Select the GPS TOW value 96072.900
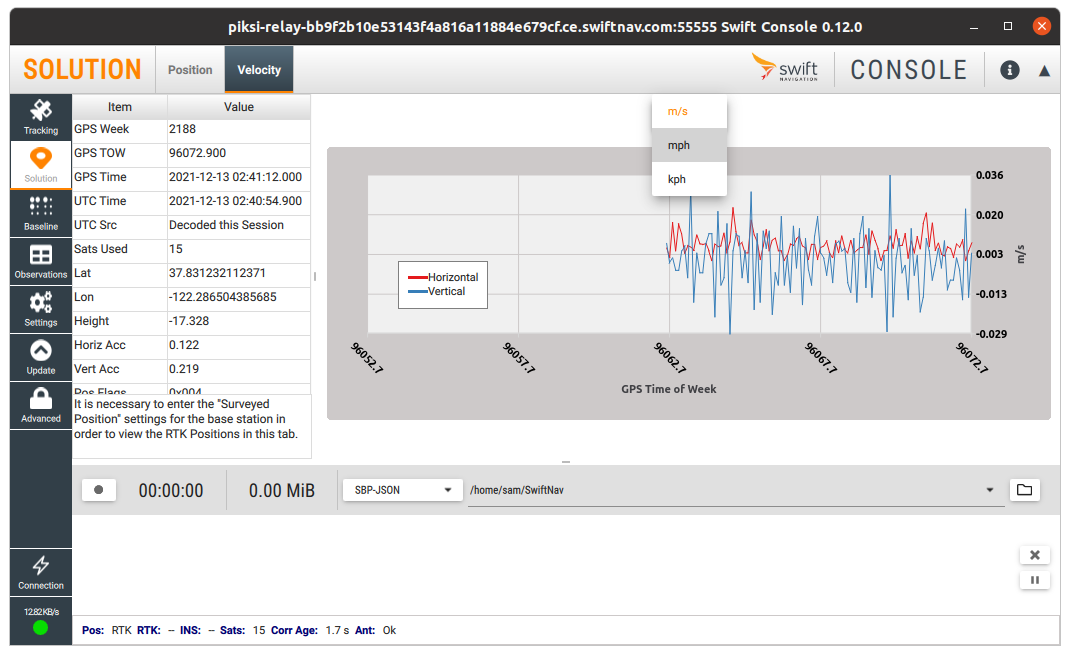1070x655 pixels. tap(239, 154)
